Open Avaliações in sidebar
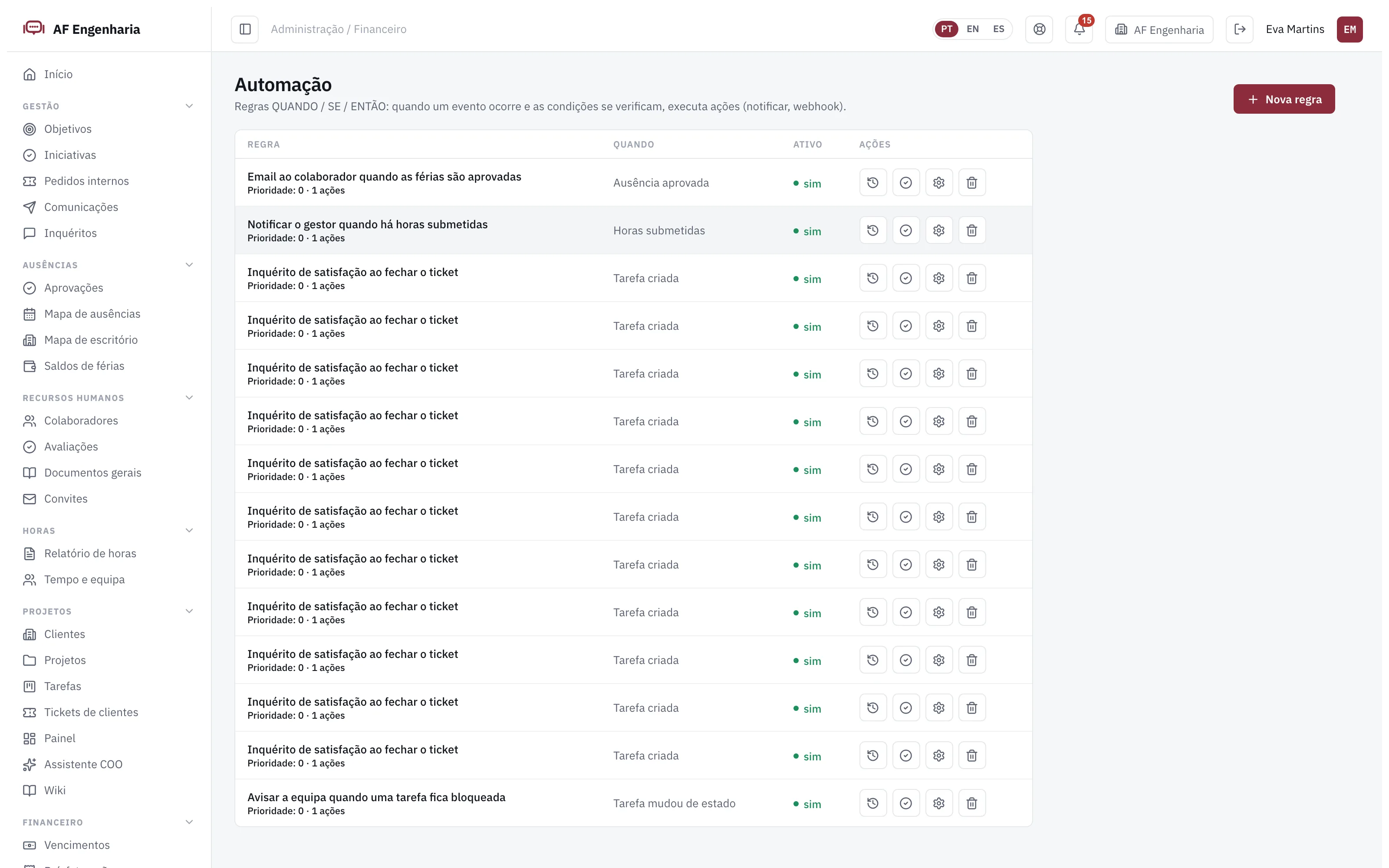 coord(109,447)
